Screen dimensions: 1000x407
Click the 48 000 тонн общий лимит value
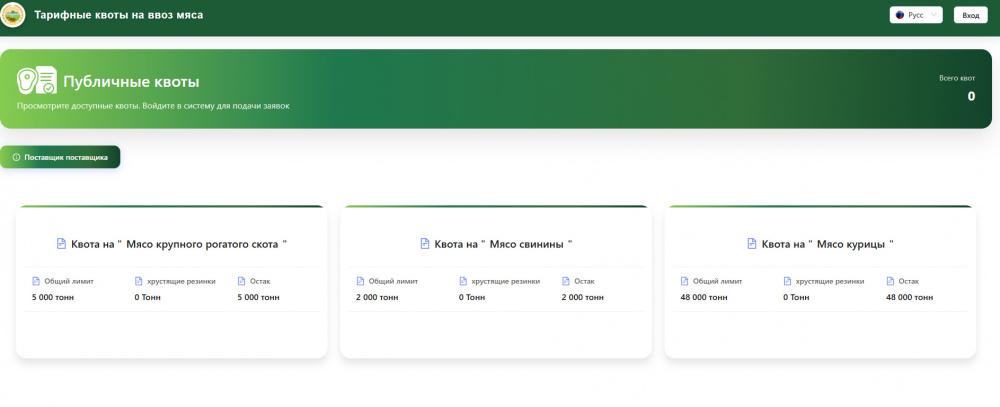click(707, 297)
